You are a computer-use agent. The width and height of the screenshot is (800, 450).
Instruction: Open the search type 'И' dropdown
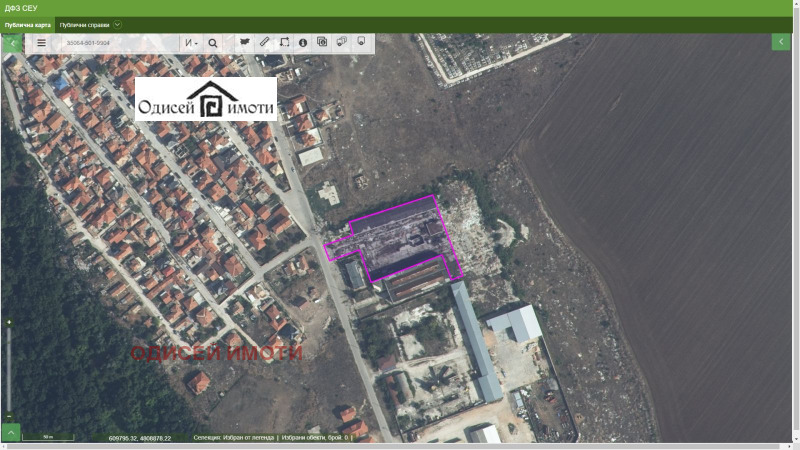[190, 43]
